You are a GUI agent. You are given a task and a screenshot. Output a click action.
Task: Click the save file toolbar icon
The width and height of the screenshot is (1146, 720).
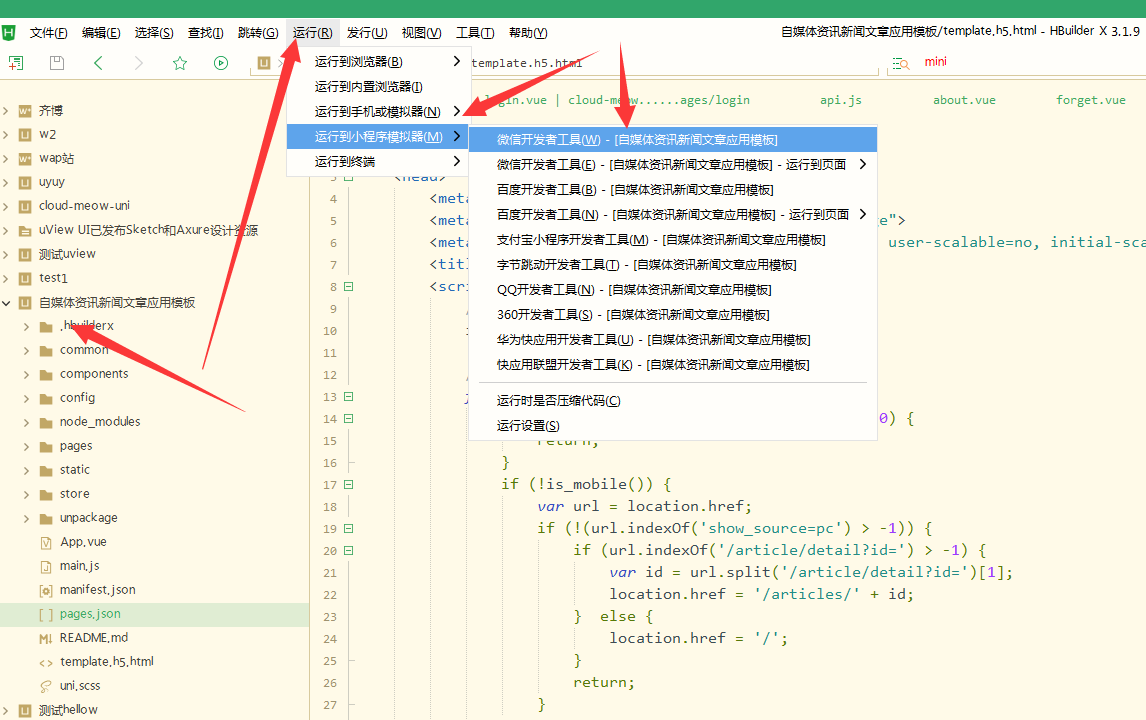pyautogui.click(x=56, y=63)
